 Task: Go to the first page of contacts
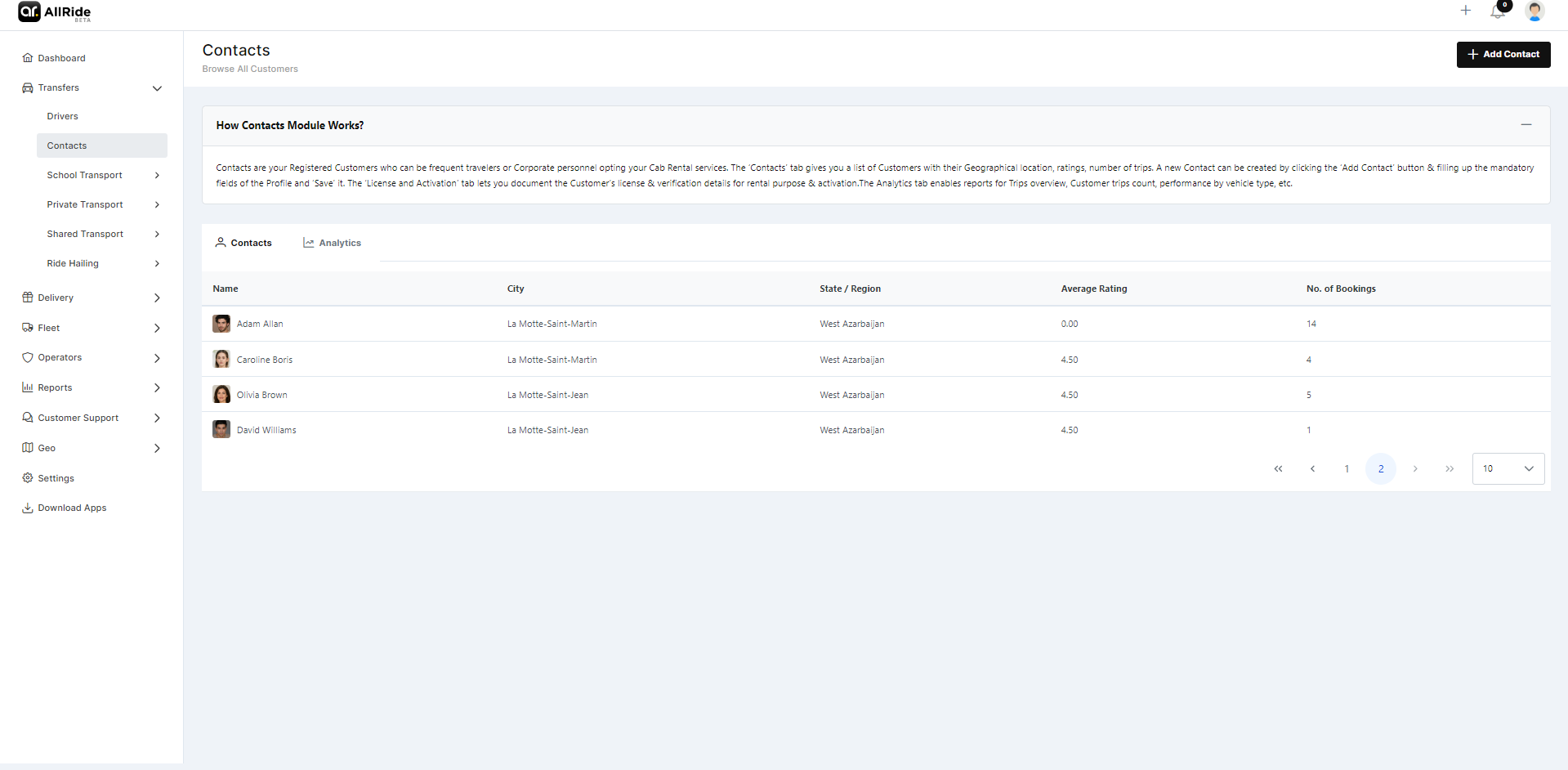(1278, 469)
